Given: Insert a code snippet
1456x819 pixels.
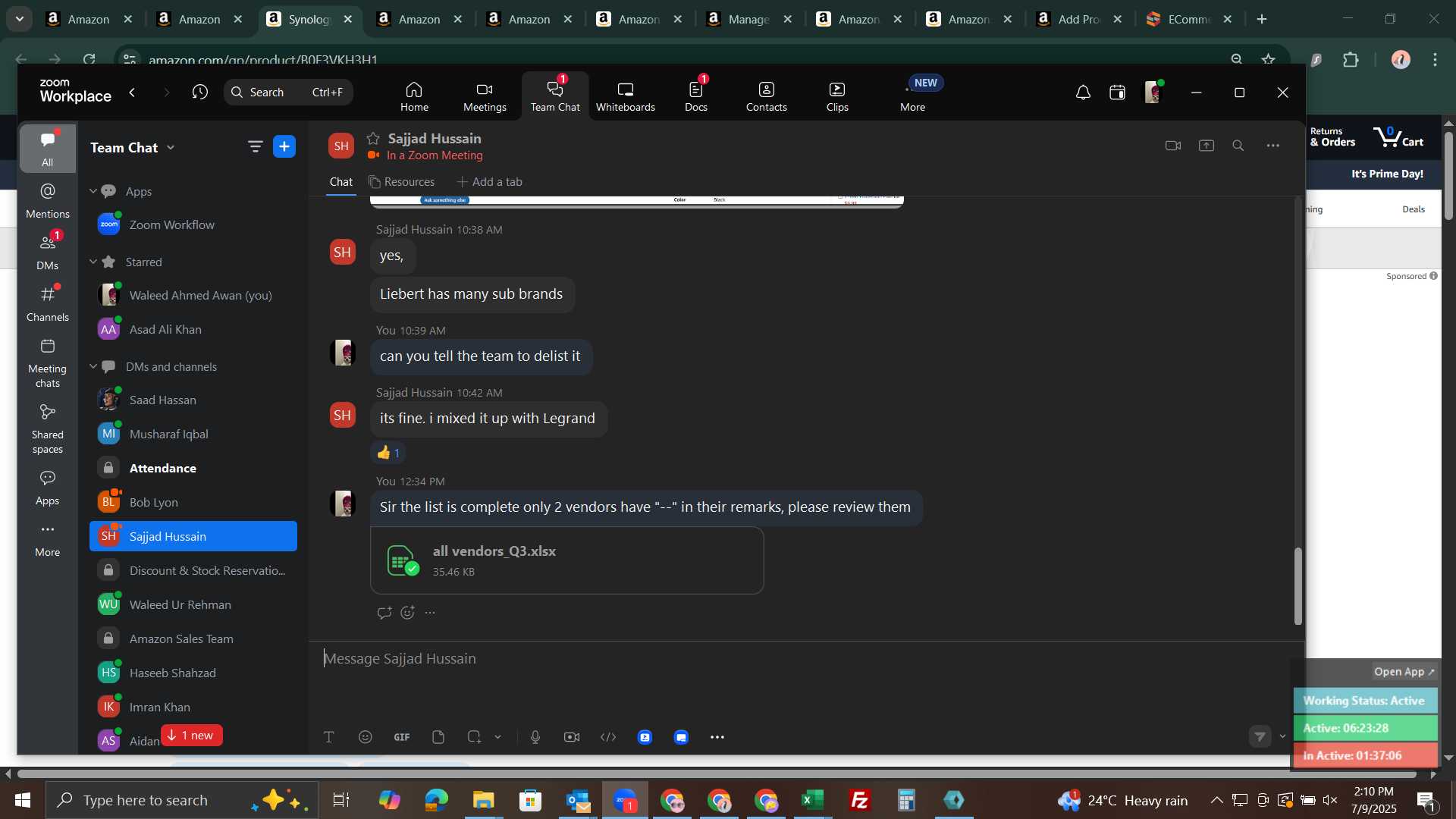Looking at the screenshot, I should (x=608, y=737).
